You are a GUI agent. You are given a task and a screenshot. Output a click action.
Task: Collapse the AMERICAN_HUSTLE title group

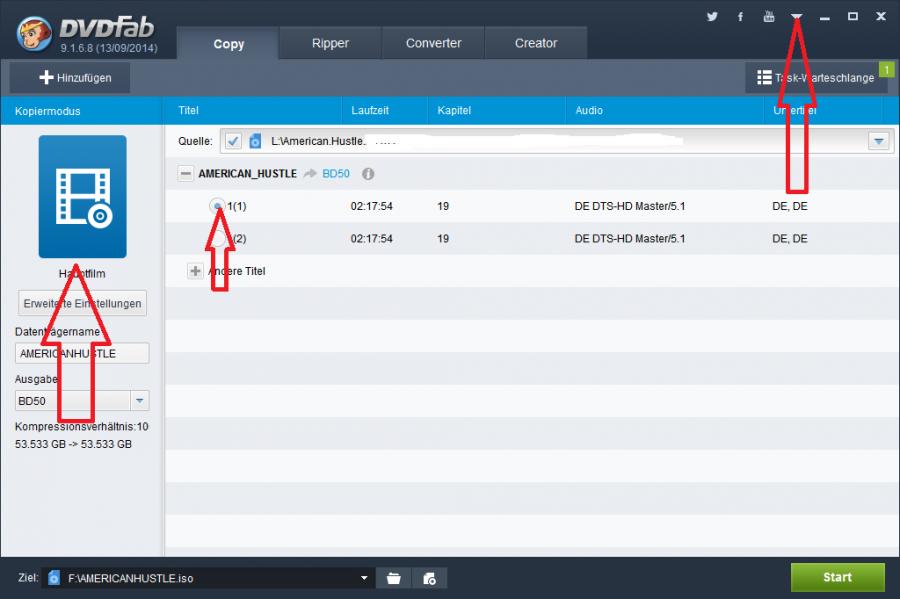185,173
